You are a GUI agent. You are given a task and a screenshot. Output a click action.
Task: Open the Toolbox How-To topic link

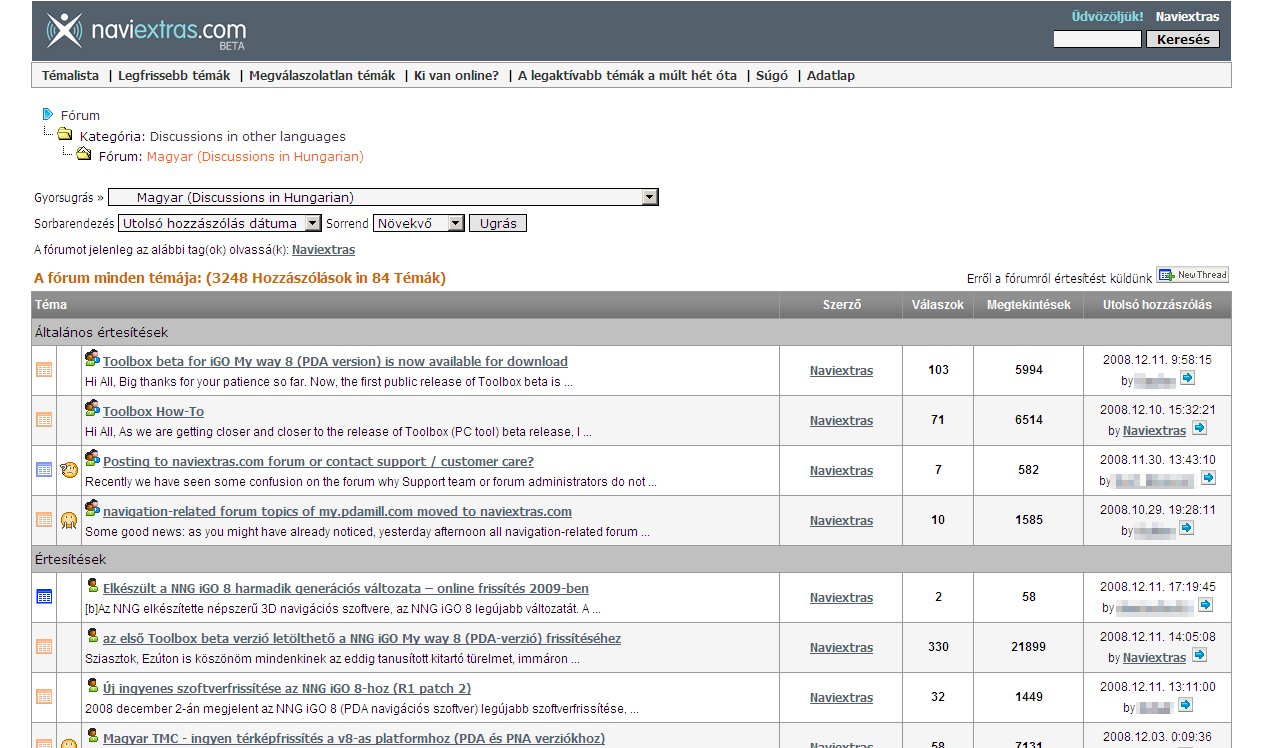(x=153, y=411)
